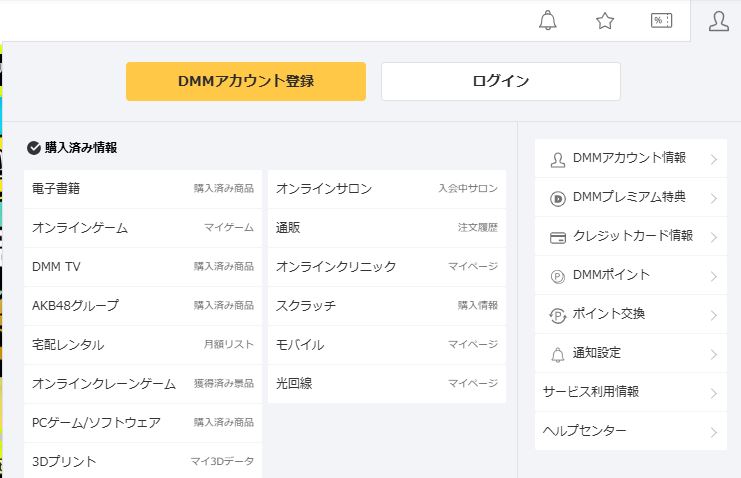Click the ポイント交換 exchange icon
This screenshot has height=478, width=741.
click(x=558, y=315)
